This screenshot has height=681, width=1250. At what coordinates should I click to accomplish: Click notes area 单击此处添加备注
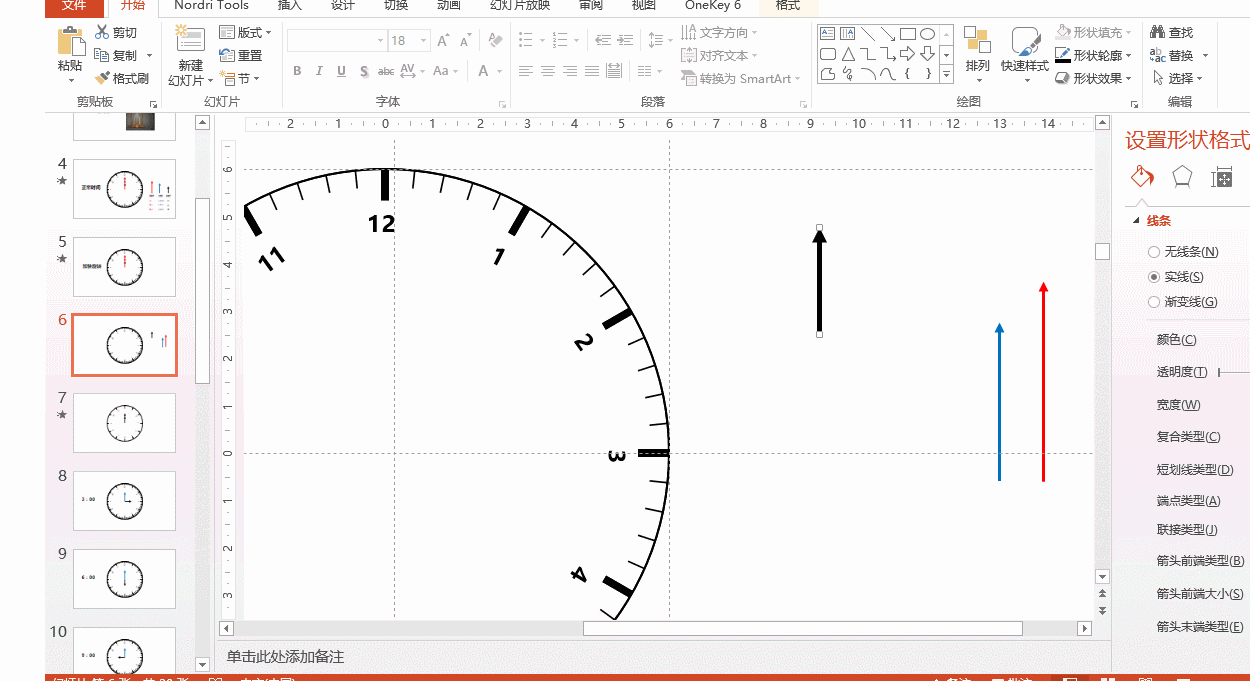tap(285, 657)
